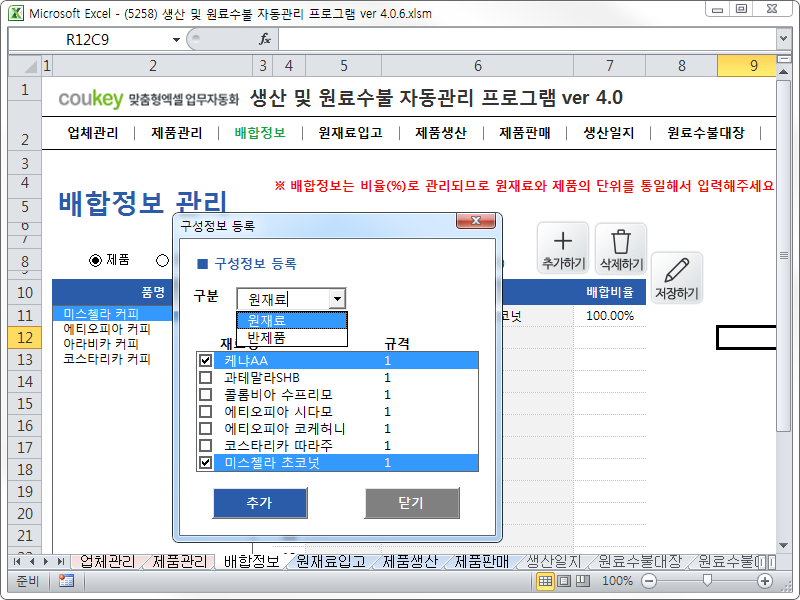Open the 제품관리 menu

tap(177, 133)
